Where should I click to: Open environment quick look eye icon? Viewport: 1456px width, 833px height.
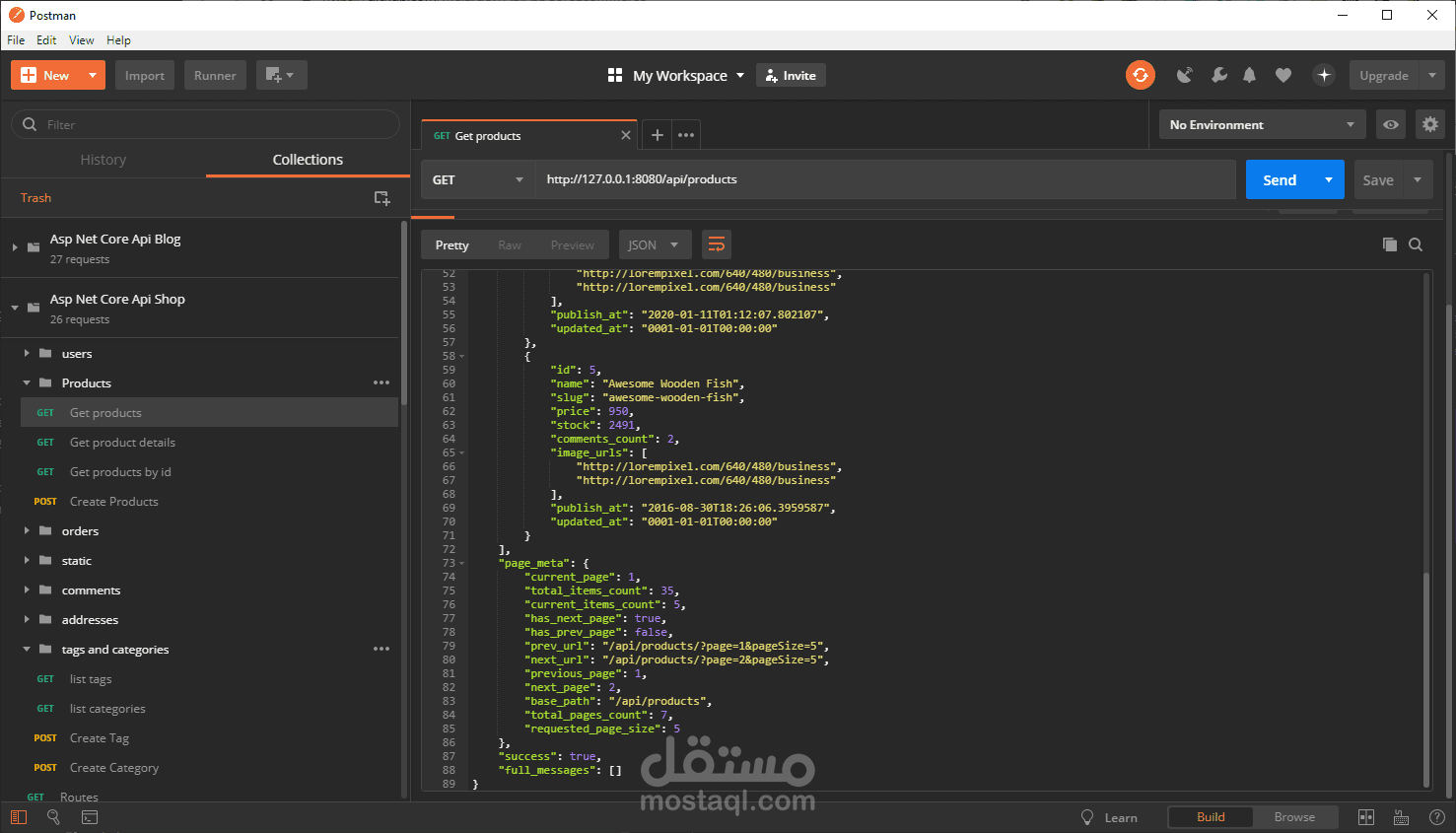[x=1390, y=124]
